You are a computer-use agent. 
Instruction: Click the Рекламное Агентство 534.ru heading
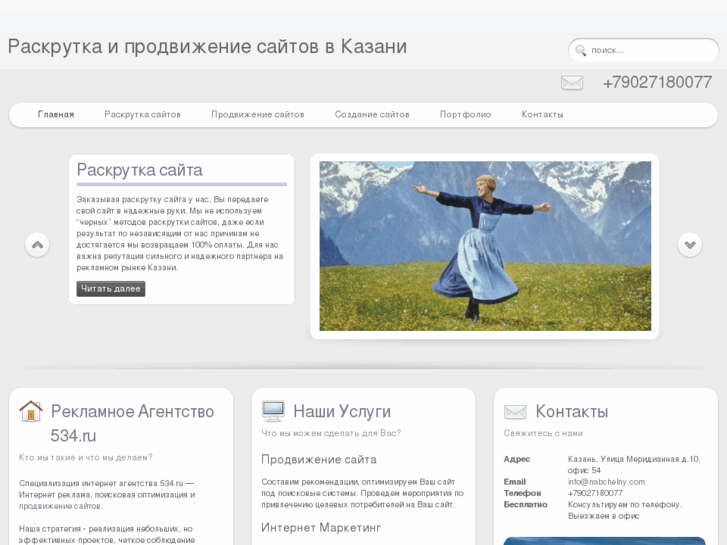coord(132,423)
